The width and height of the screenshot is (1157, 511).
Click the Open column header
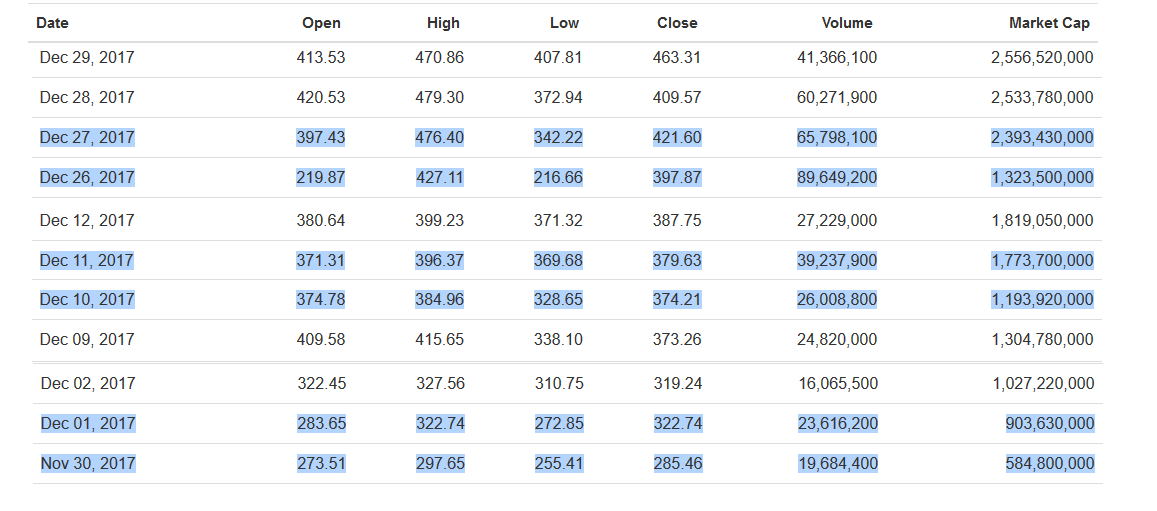click(321, 23)
